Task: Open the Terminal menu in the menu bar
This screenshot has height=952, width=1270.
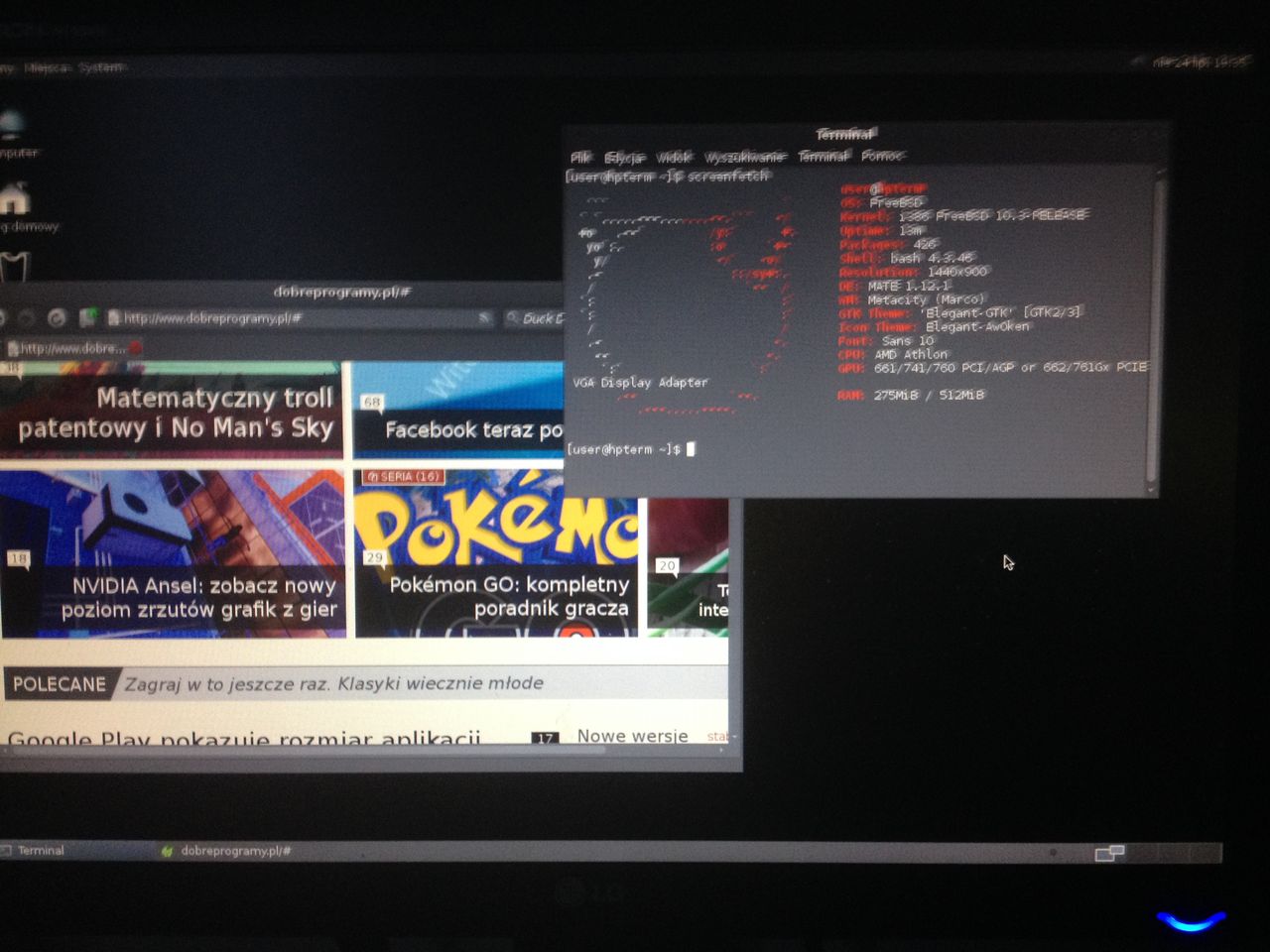Action: point(824,156)
